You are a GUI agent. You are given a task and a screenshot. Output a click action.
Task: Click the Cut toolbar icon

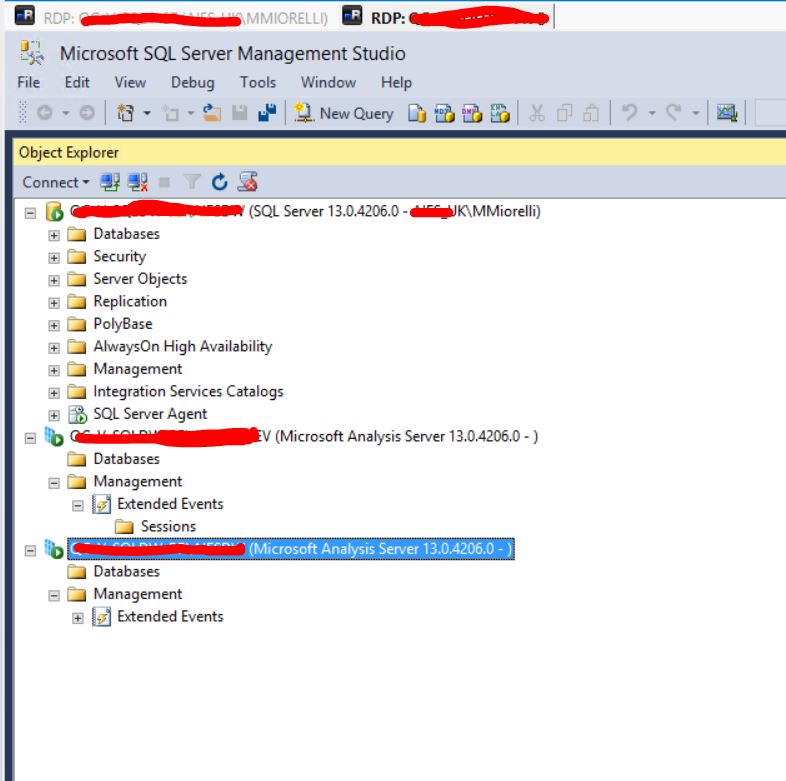coord(537,113)
